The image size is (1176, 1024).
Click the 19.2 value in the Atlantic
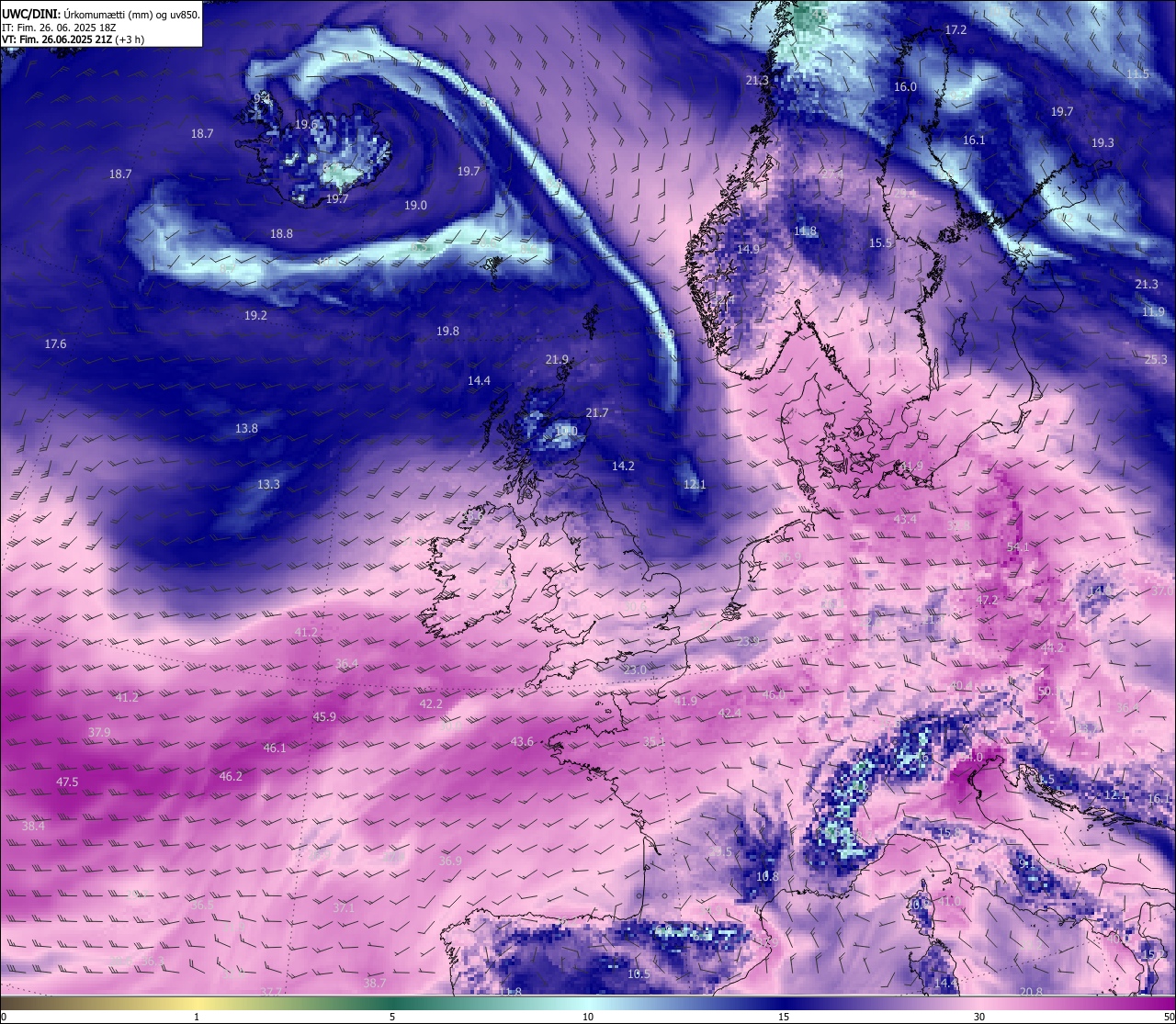pyautogui.click(x=255, y=315)
